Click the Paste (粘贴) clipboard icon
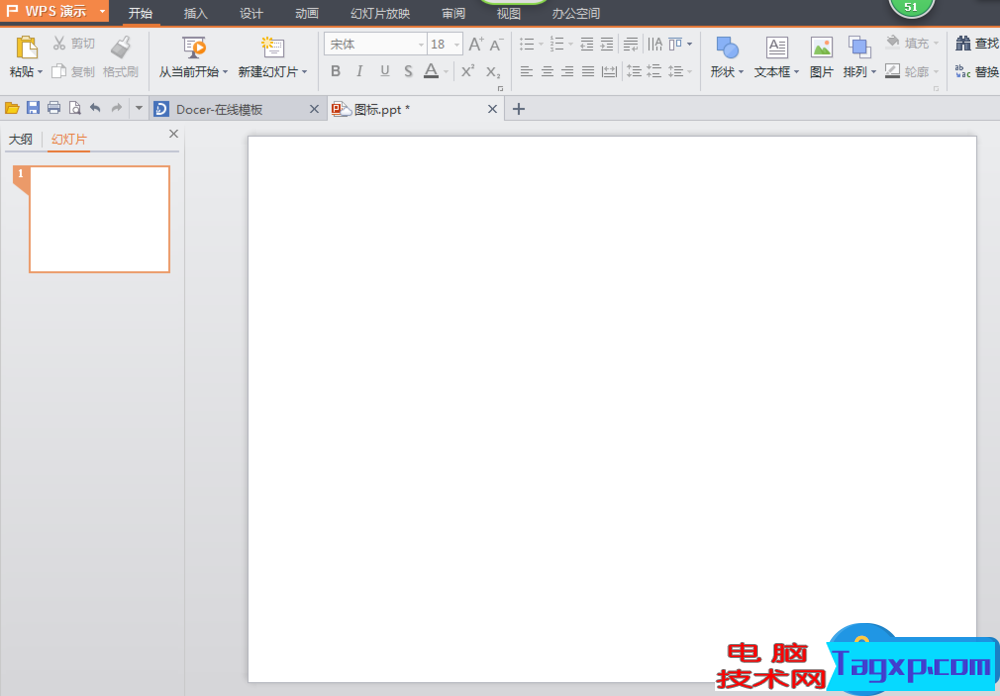 pyautogui.click(x=27, y=47)
